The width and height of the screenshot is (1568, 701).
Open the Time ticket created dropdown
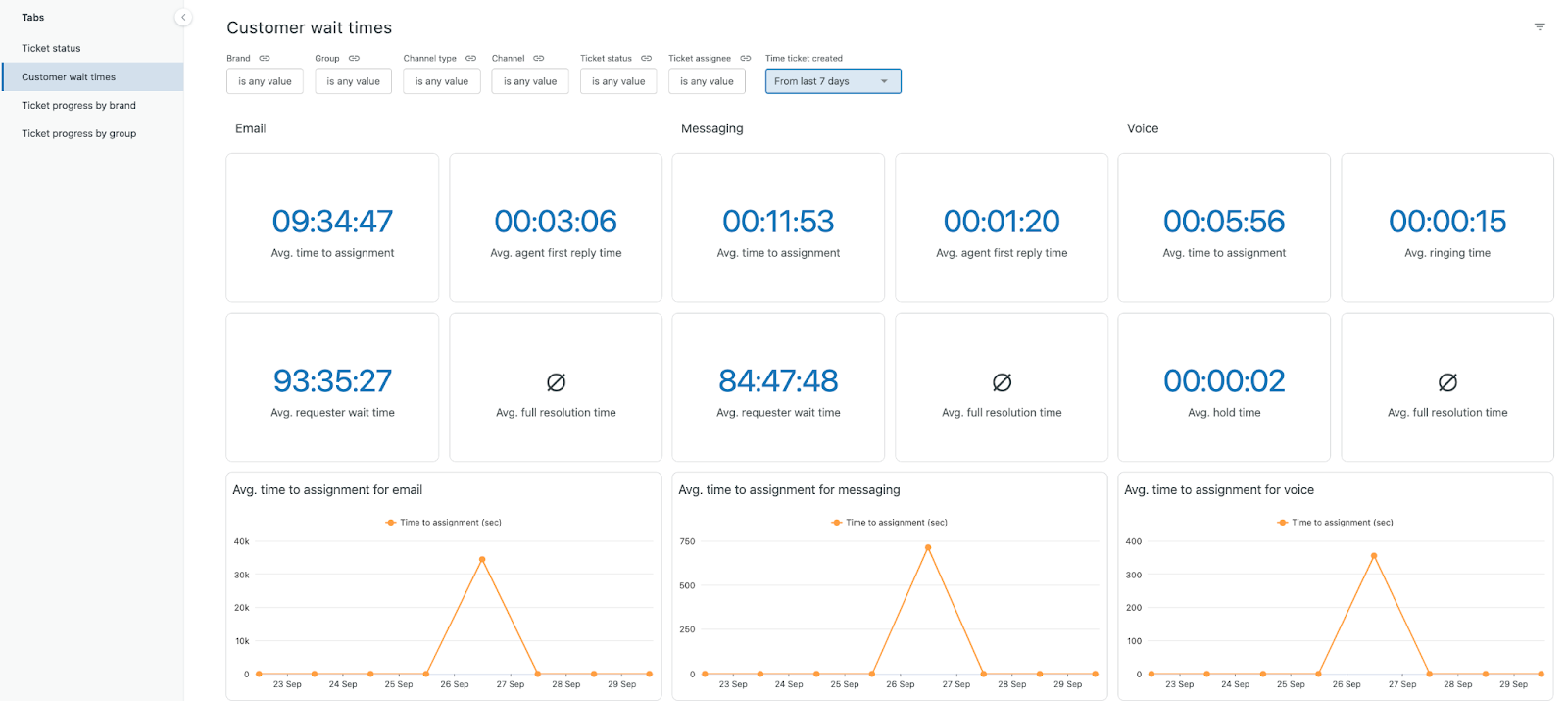tap(832, 81)
